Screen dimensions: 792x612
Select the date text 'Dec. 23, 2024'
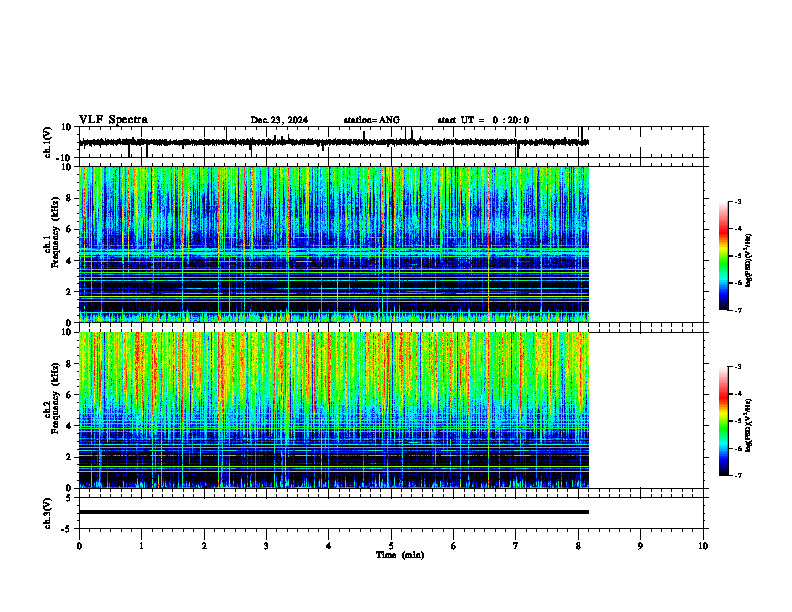click(x=279, y=120)
